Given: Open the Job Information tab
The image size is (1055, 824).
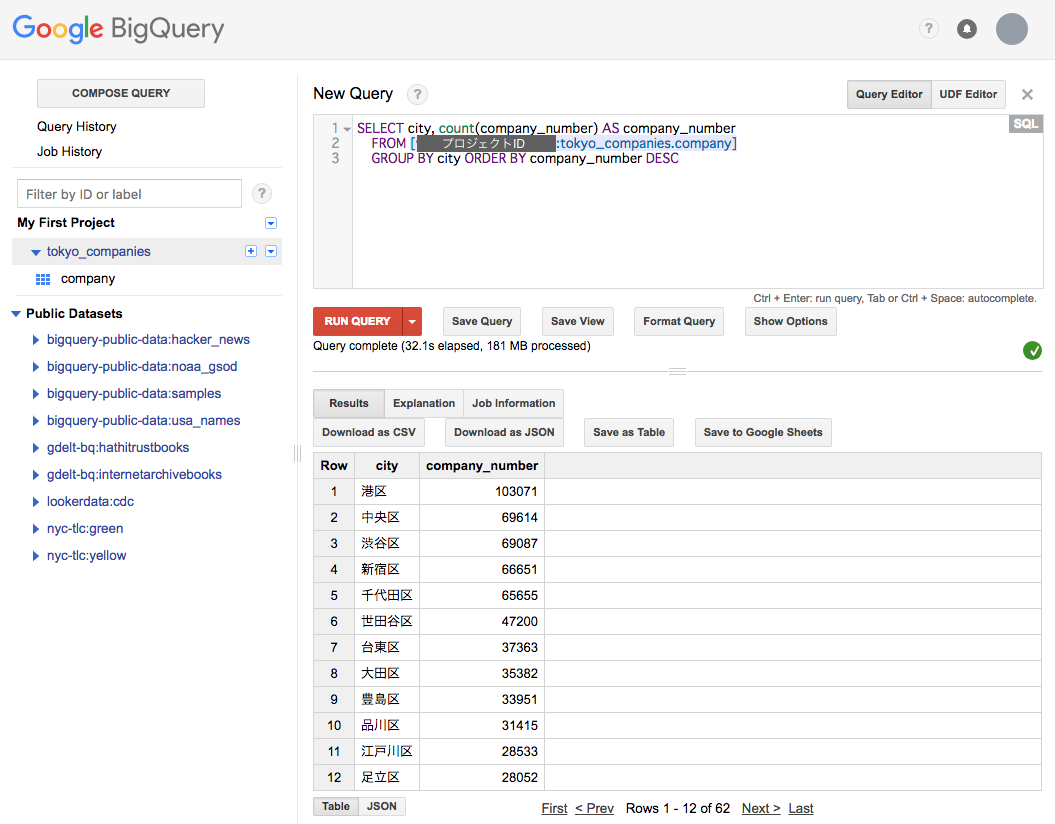Looking at the screenshot, I should pyautogui.click(x=513, y=404).
